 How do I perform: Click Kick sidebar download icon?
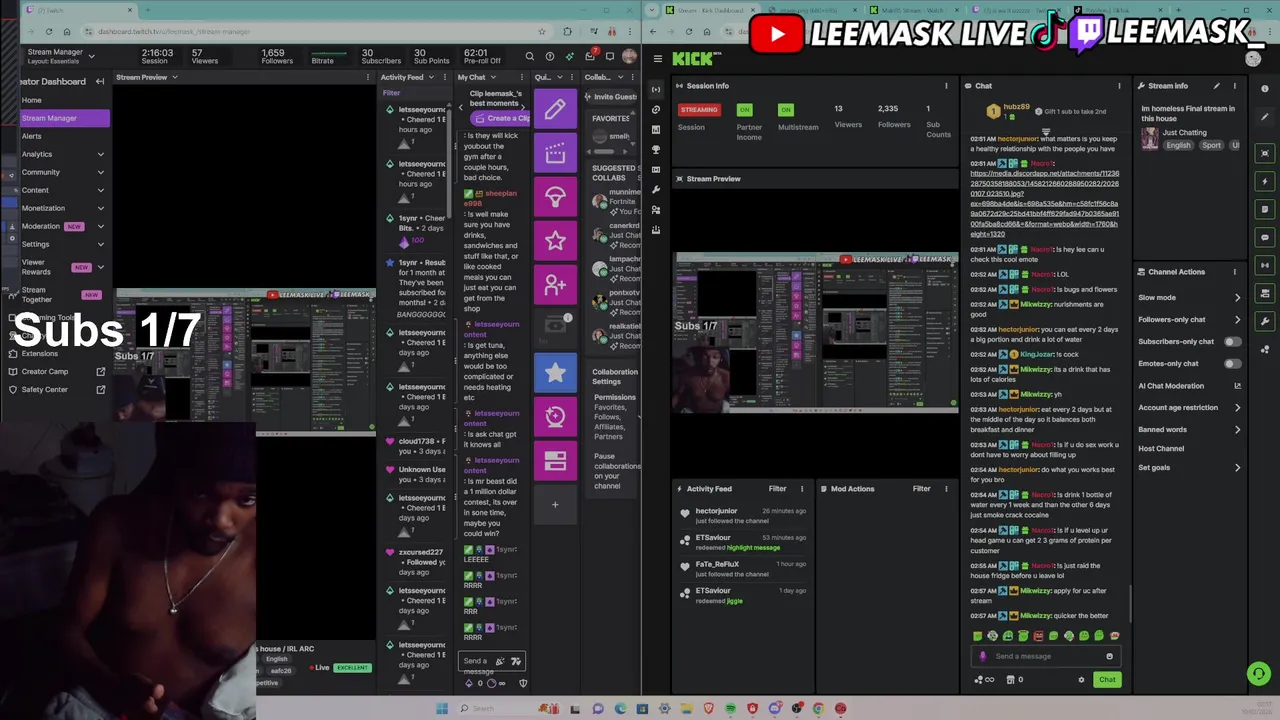656,230
